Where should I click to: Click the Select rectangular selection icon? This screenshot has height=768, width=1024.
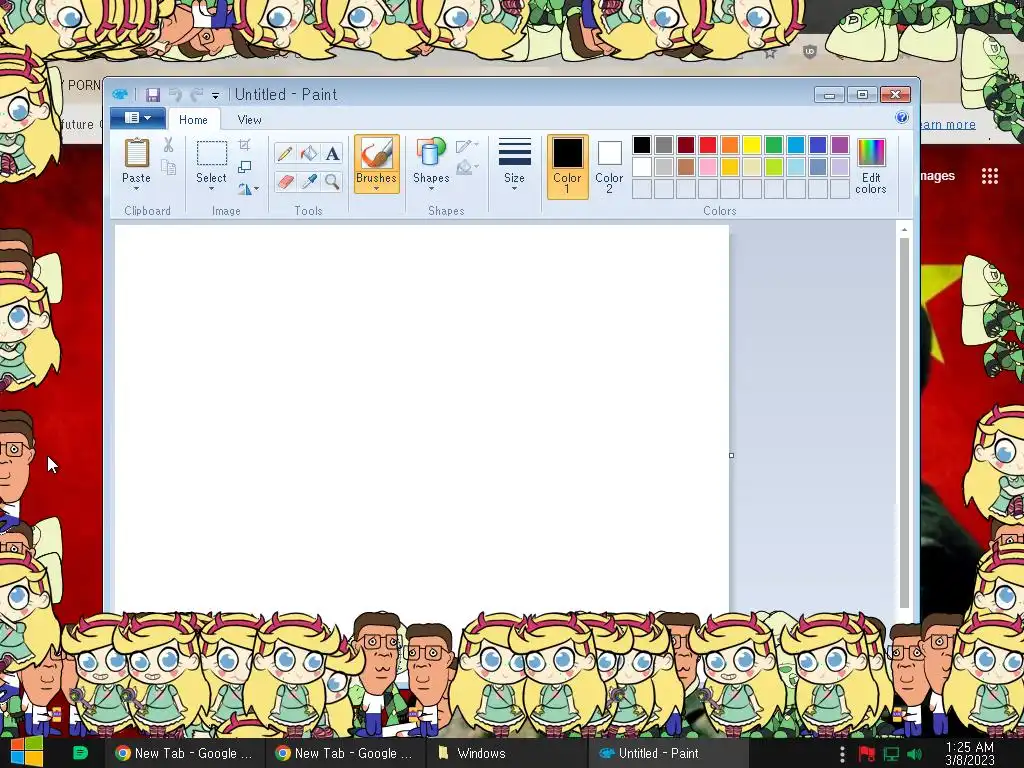point(212,153)
